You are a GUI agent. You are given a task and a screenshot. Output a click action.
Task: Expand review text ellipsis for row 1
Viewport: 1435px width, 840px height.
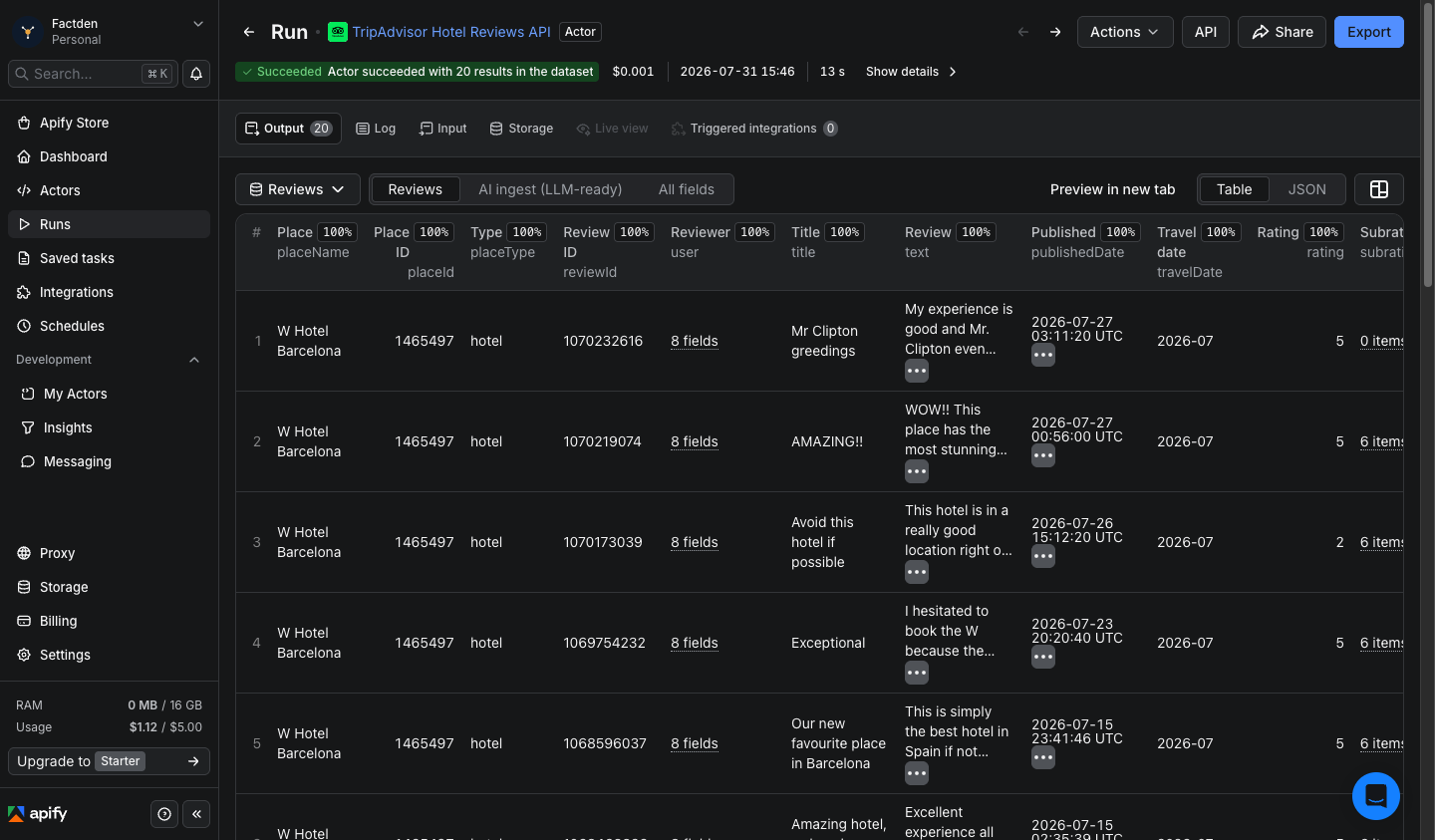(917, 371)
